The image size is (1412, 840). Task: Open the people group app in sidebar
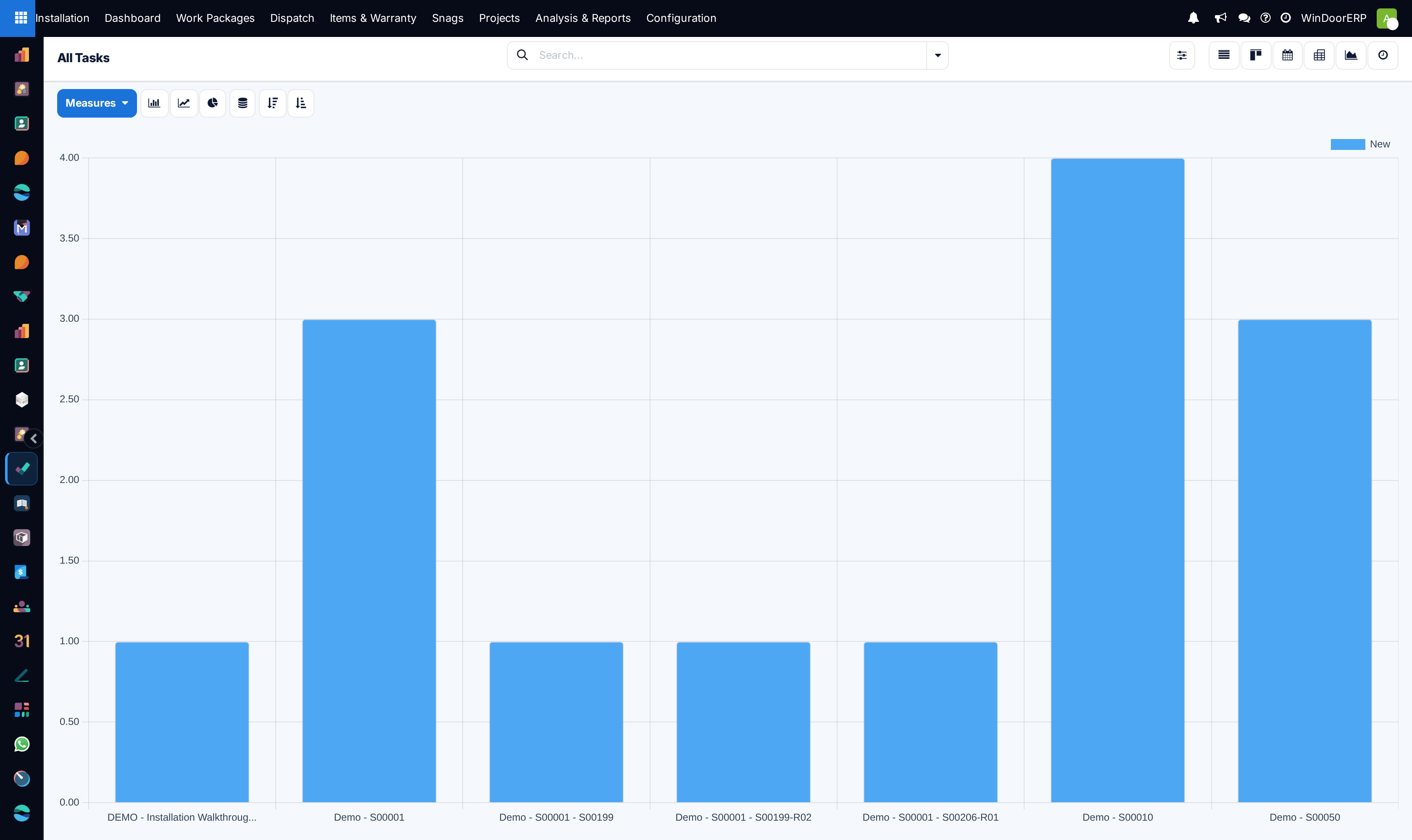coord(21,606)
